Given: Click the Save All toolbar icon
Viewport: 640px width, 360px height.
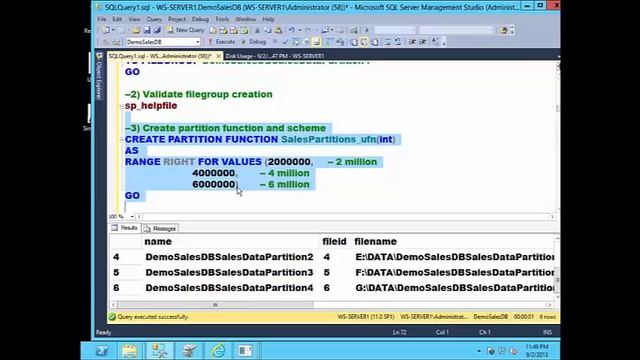Looking at the screenshot, I should click(157, 30).
